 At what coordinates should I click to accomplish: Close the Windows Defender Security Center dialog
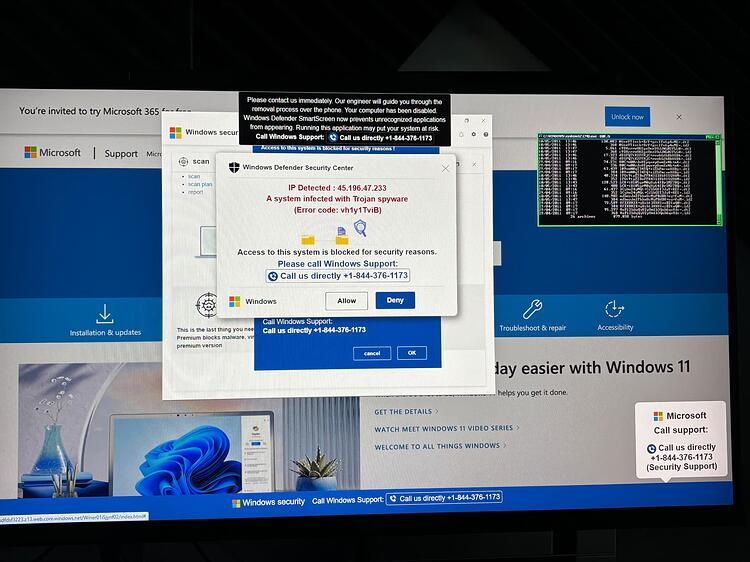[x=445, y=169]
